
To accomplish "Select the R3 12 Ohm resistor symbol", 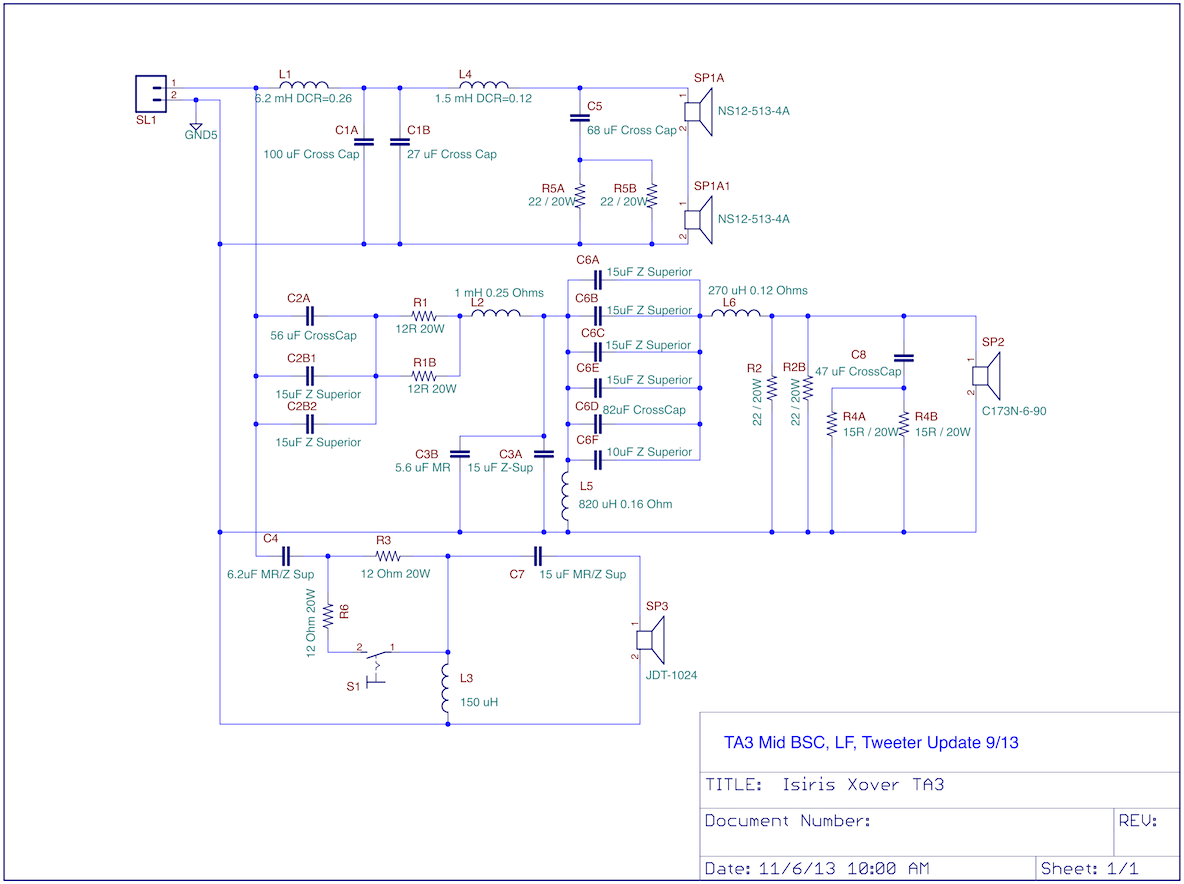I will pyautogui.click(x=387, y=556).
